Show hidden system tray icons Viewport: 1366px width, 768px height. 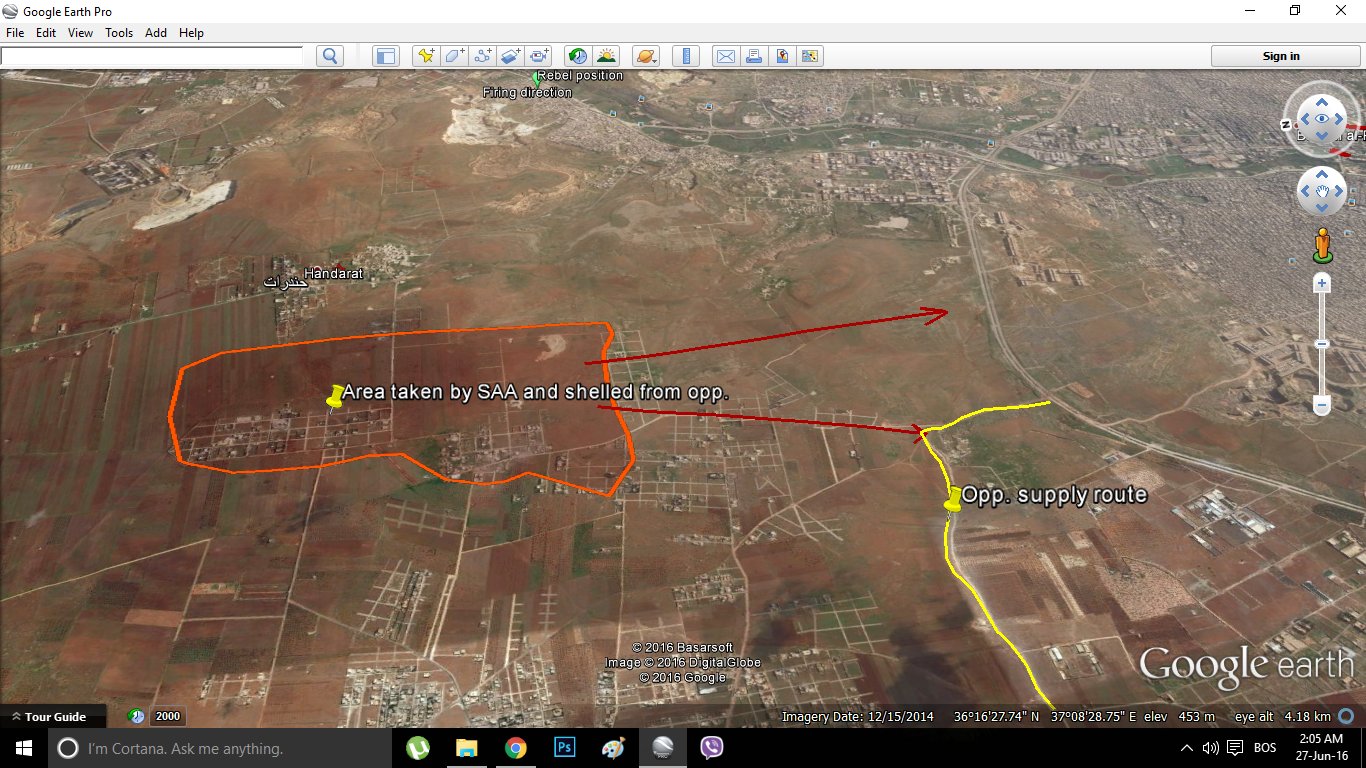pos(1187,748)
